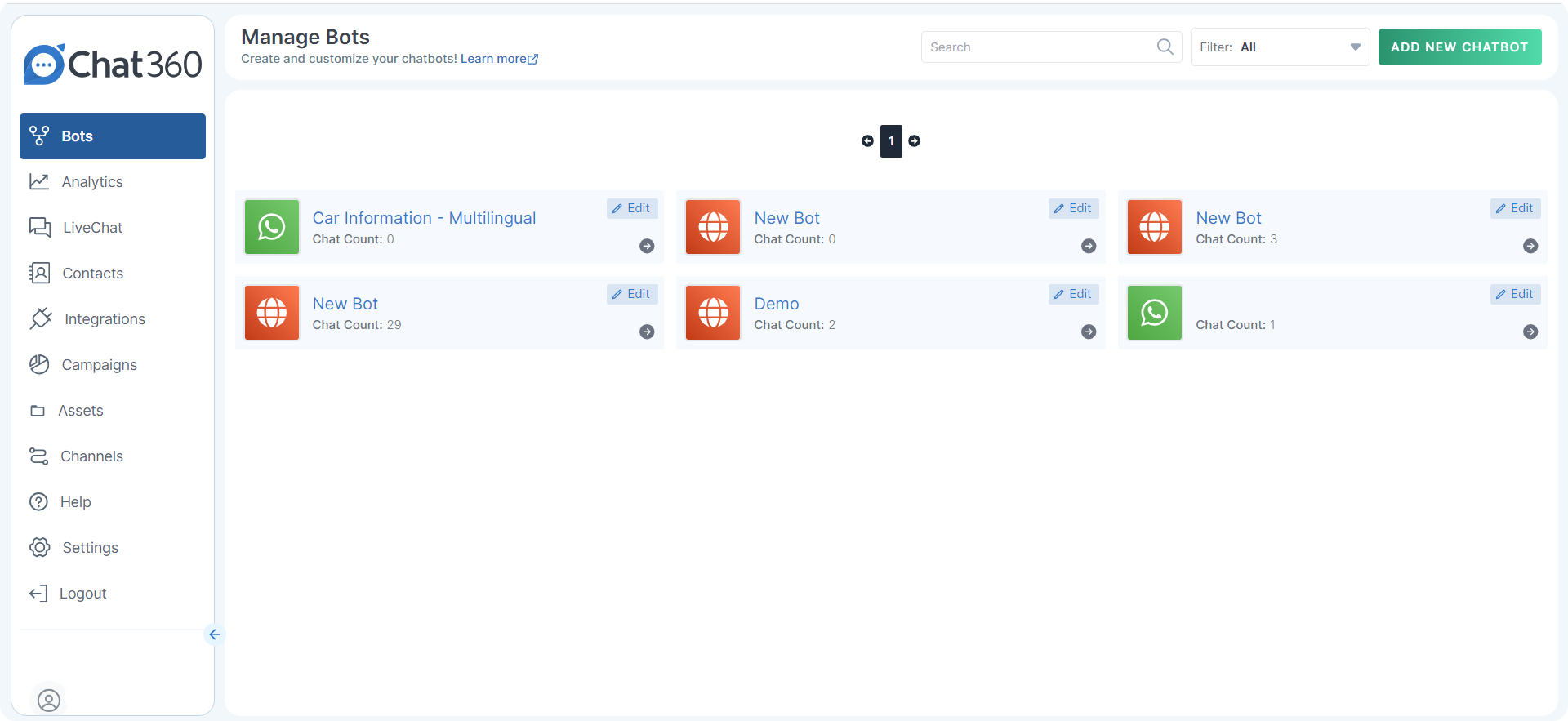Click 'Chat Count: 1' text
Screen dimensions: 1568x721
coord(1236,325)
